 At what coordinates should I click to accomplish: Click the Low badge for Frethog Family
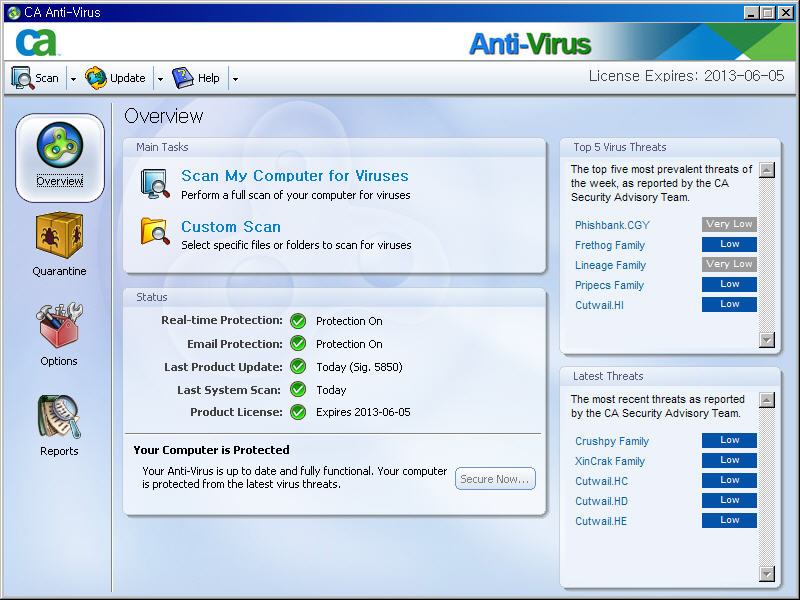tap(729, 244)
